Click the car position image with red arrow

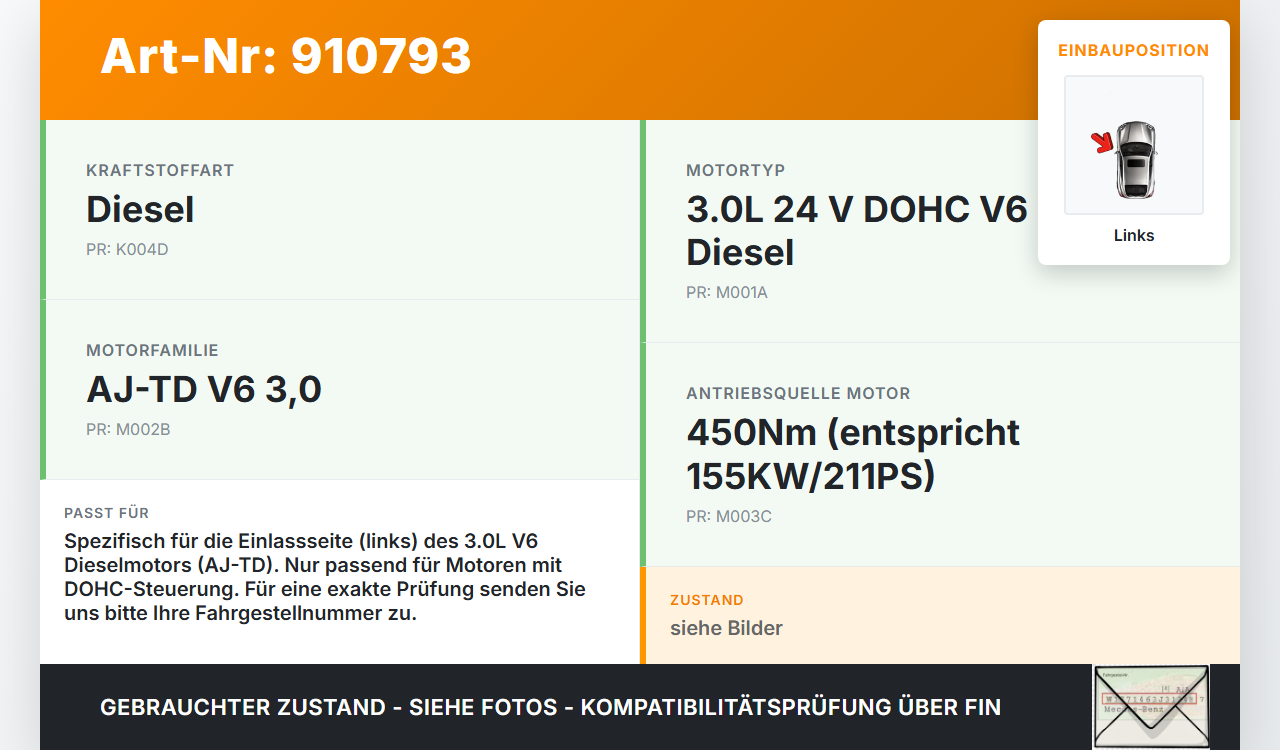1134,145
